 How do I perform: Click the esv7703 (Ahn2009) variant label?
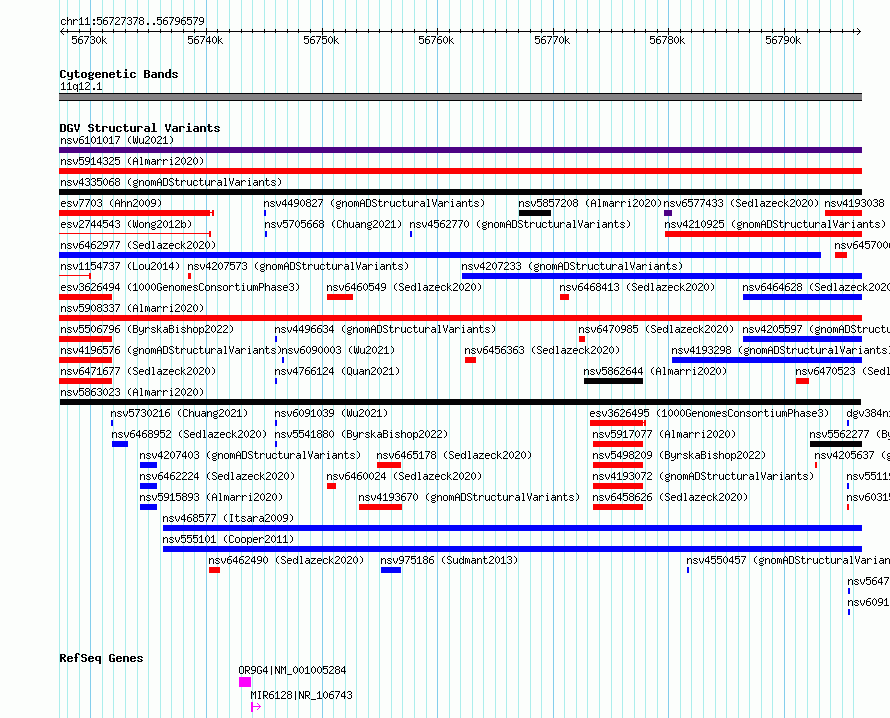(111, 203)
